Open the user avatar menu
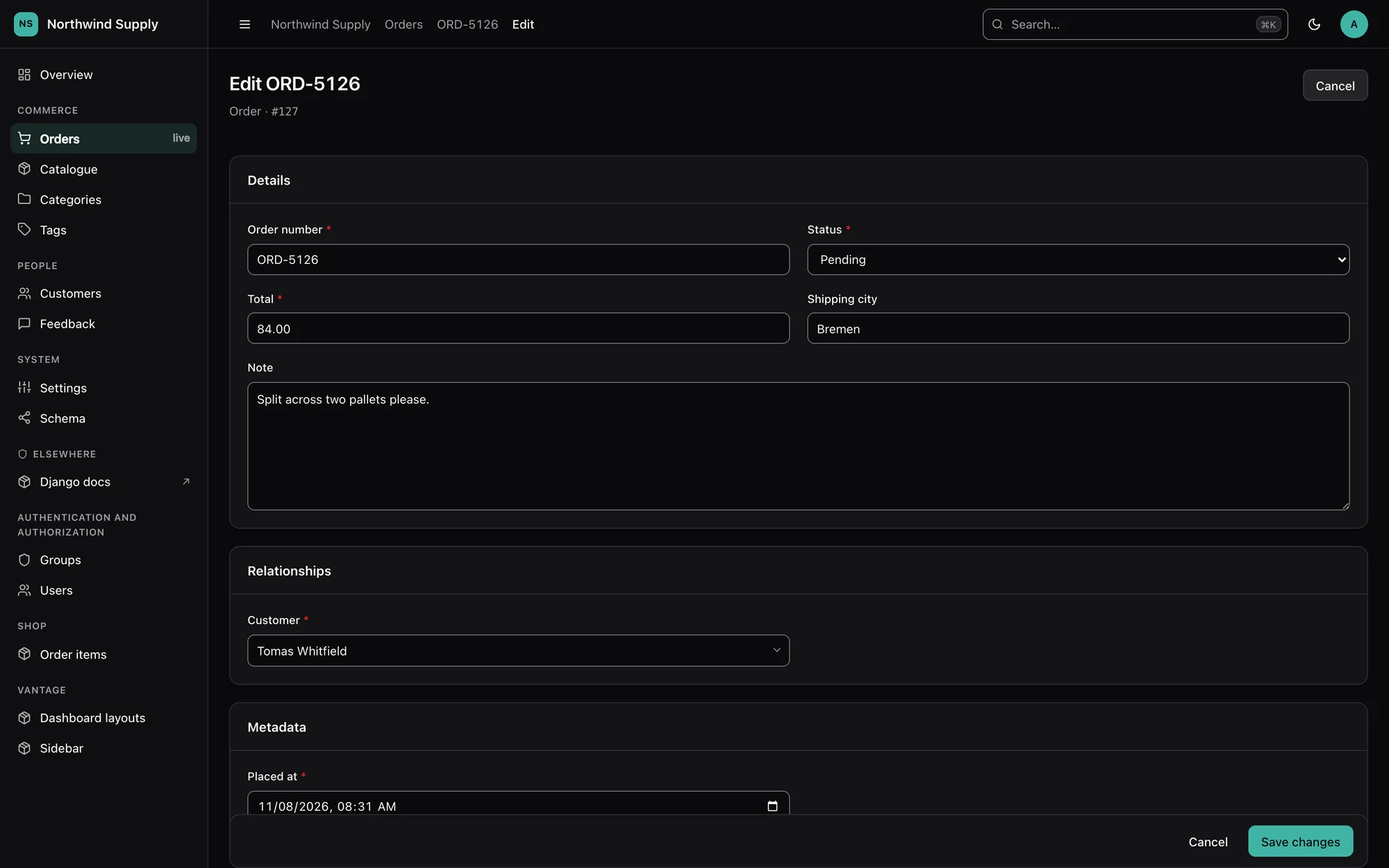1389x868 pixels. click(1354, 24)
